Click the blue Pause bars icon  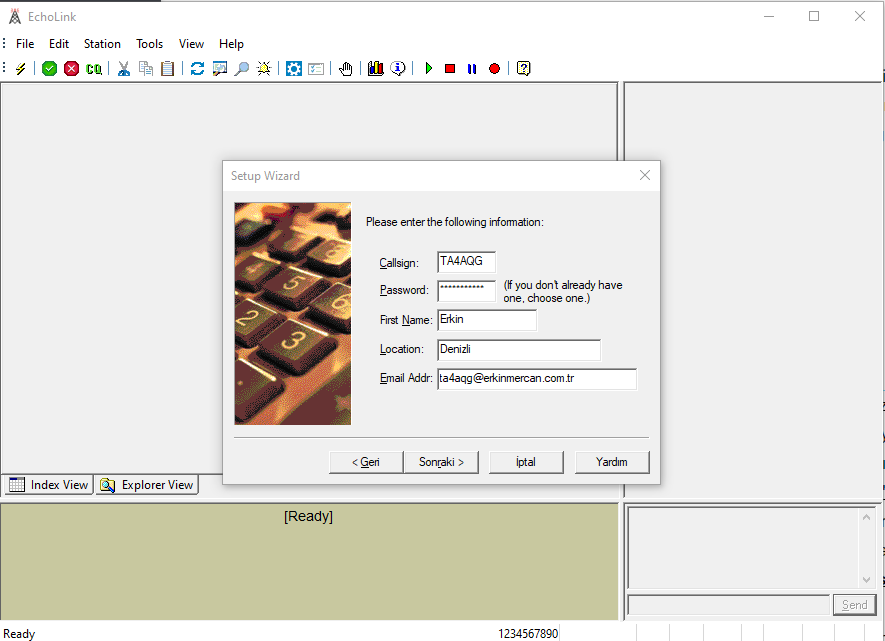coord(472,69)
